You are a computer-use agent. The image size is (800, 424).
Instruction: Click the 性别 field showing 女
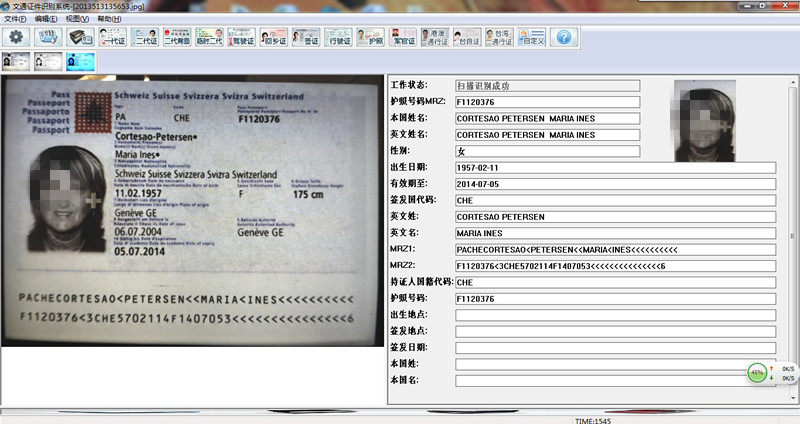point(547,151)
